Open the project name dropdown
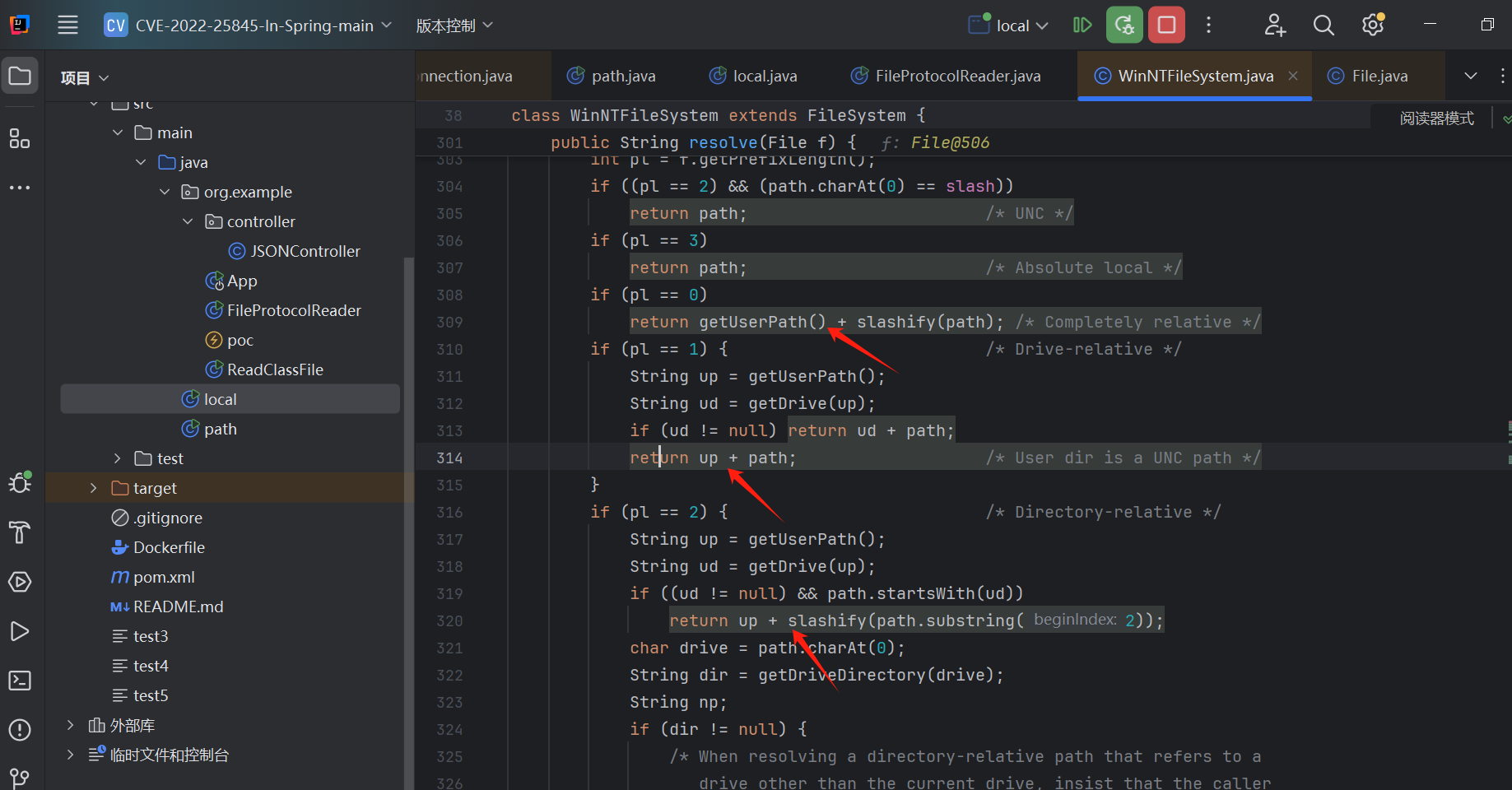The width and height of the screenshot is (1512, 790). tap(248, 26)
